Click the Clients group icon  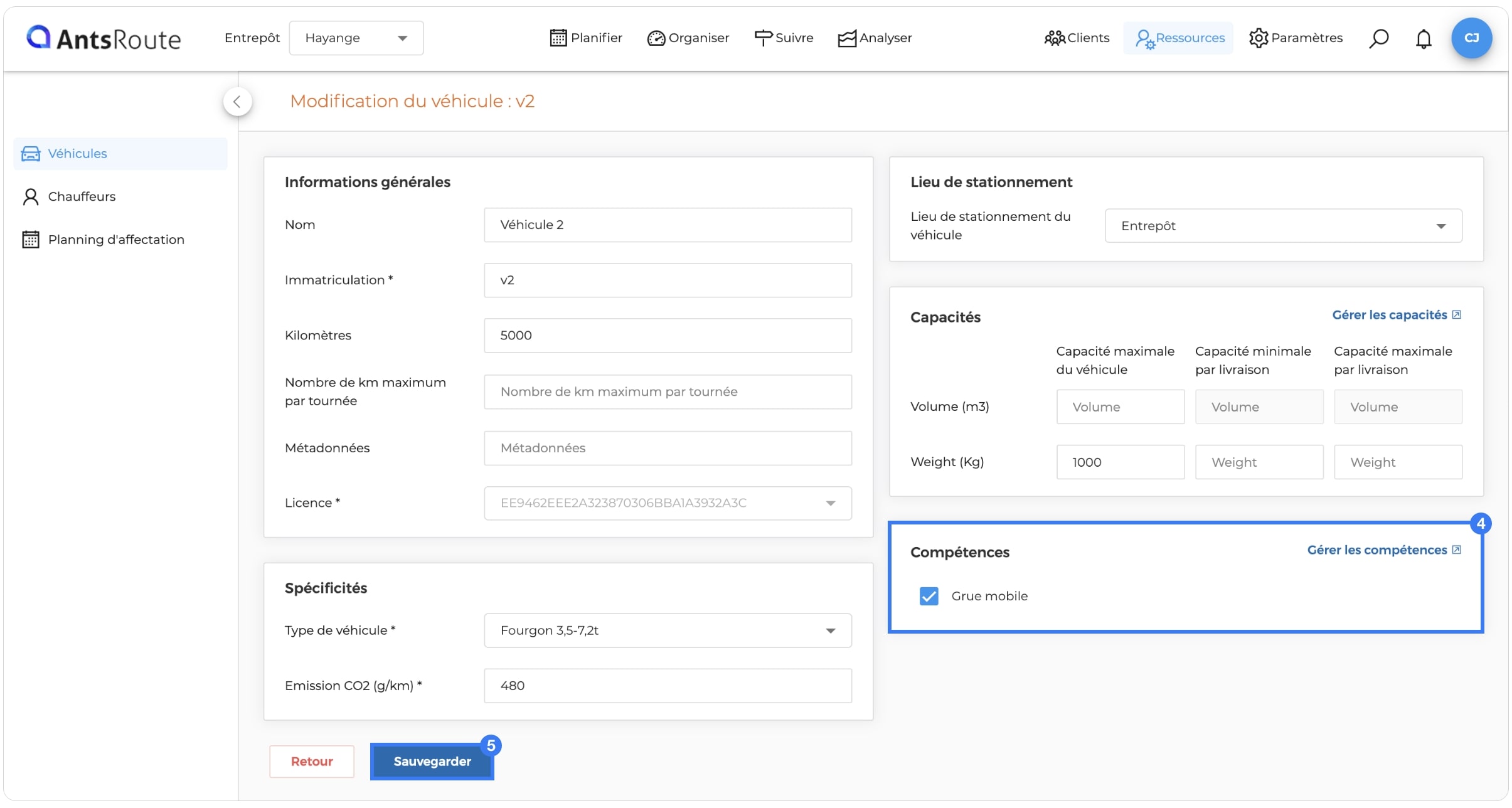tap(1055, 38)
